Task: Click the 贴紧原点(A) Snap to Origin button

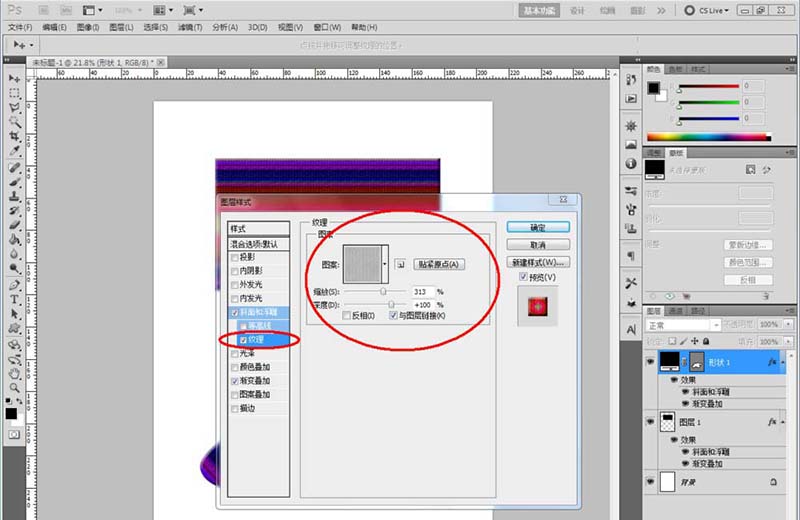Action: pyautogui.click(x=439, y=264)
